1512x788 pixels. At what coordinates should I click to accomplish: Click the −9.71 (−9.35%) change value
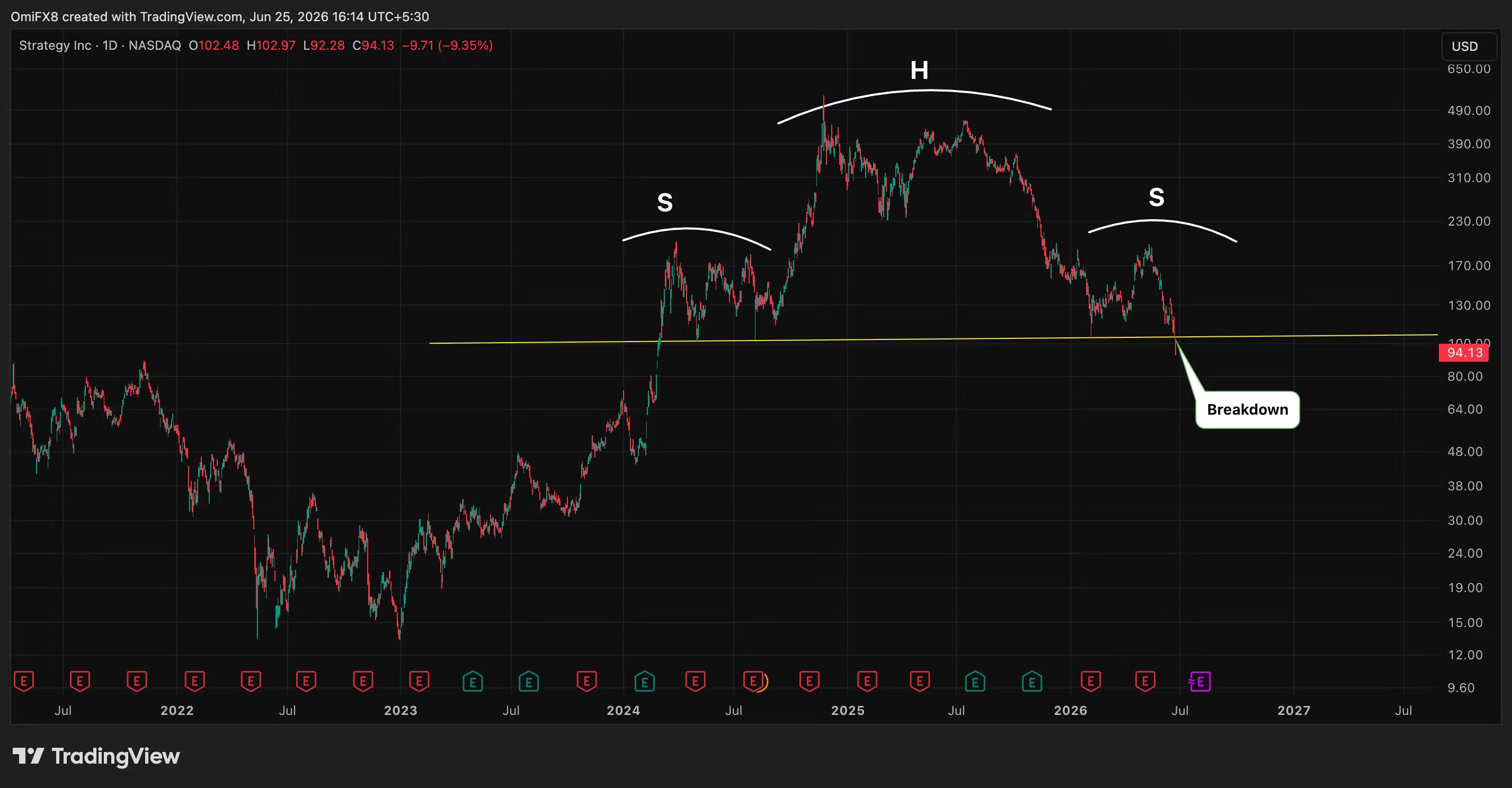click(x=447, y=45)
